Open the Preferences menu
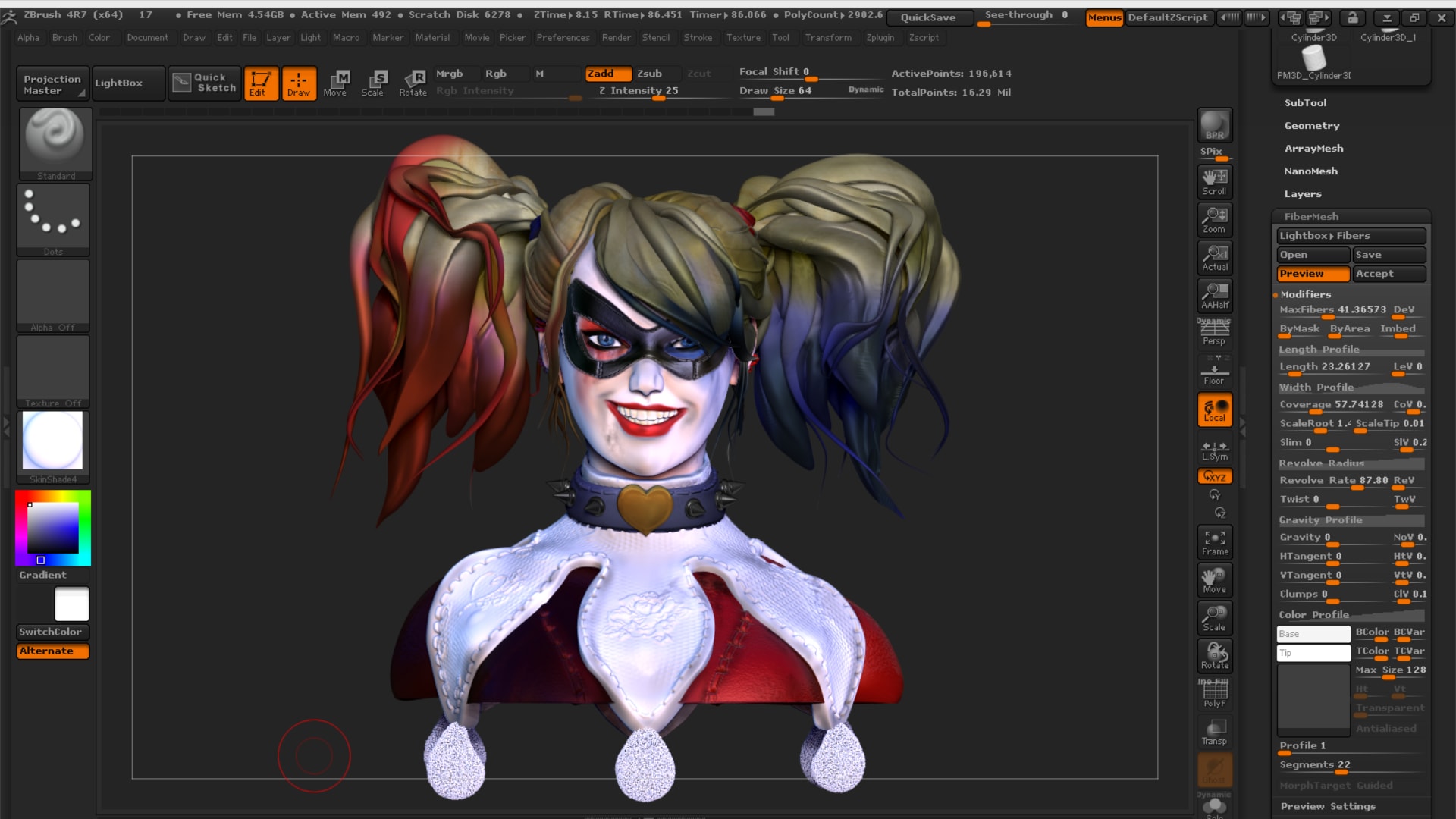 (563, 37)
